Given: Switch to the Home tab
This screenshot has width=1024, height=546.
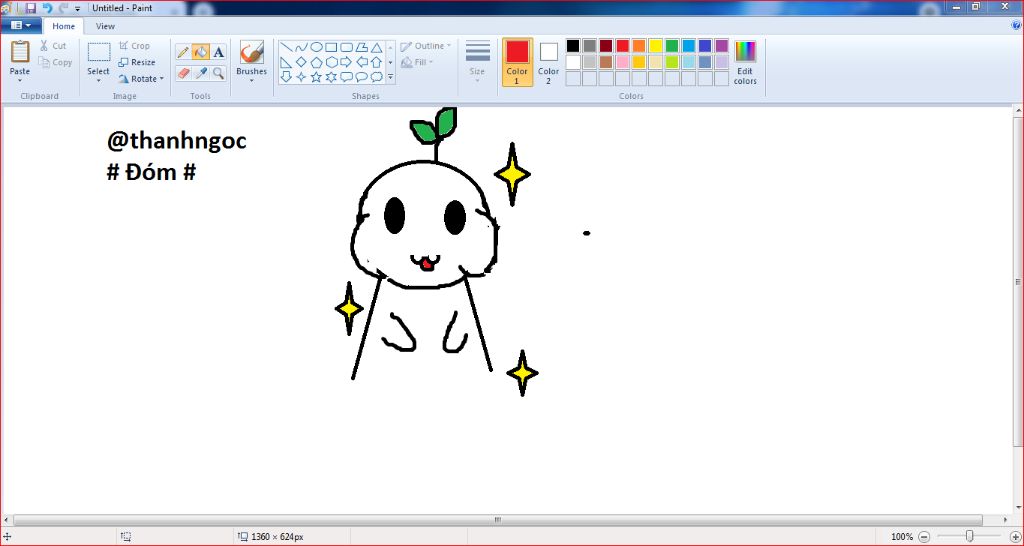Looking at the screenshot, I should coord(63,26).
